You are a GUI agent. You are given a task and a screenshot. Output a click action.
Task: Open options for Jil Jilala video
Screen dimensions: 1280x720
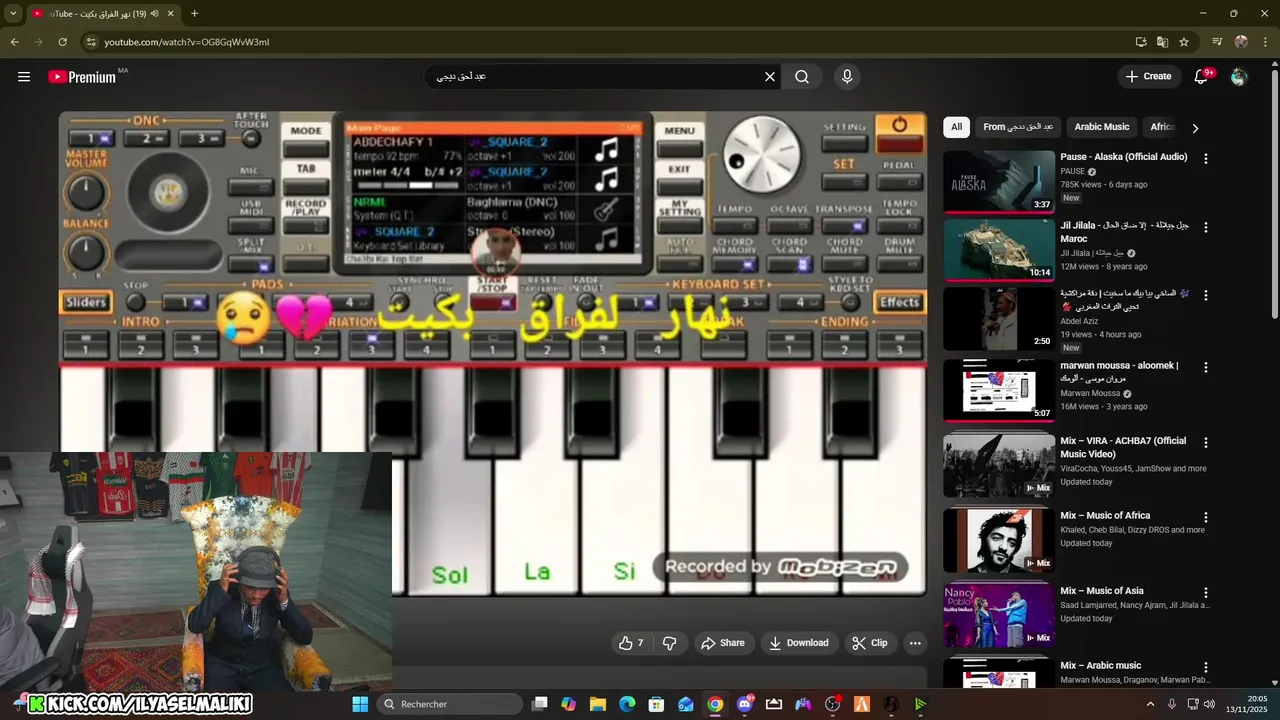(1205, 227)
